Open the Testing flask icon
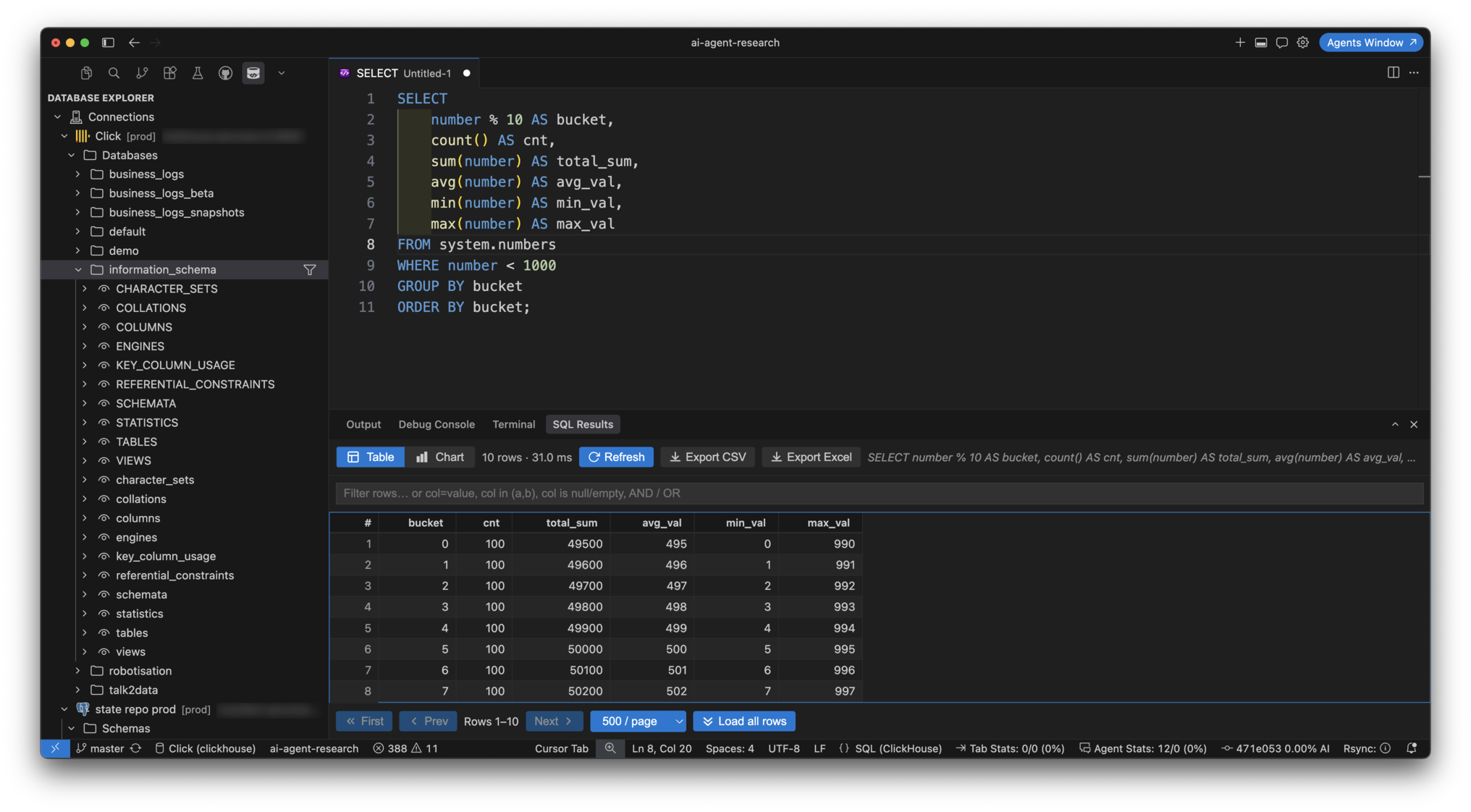Image resolution: width=1471 pixels, height=812 pixels. [197, 73]
